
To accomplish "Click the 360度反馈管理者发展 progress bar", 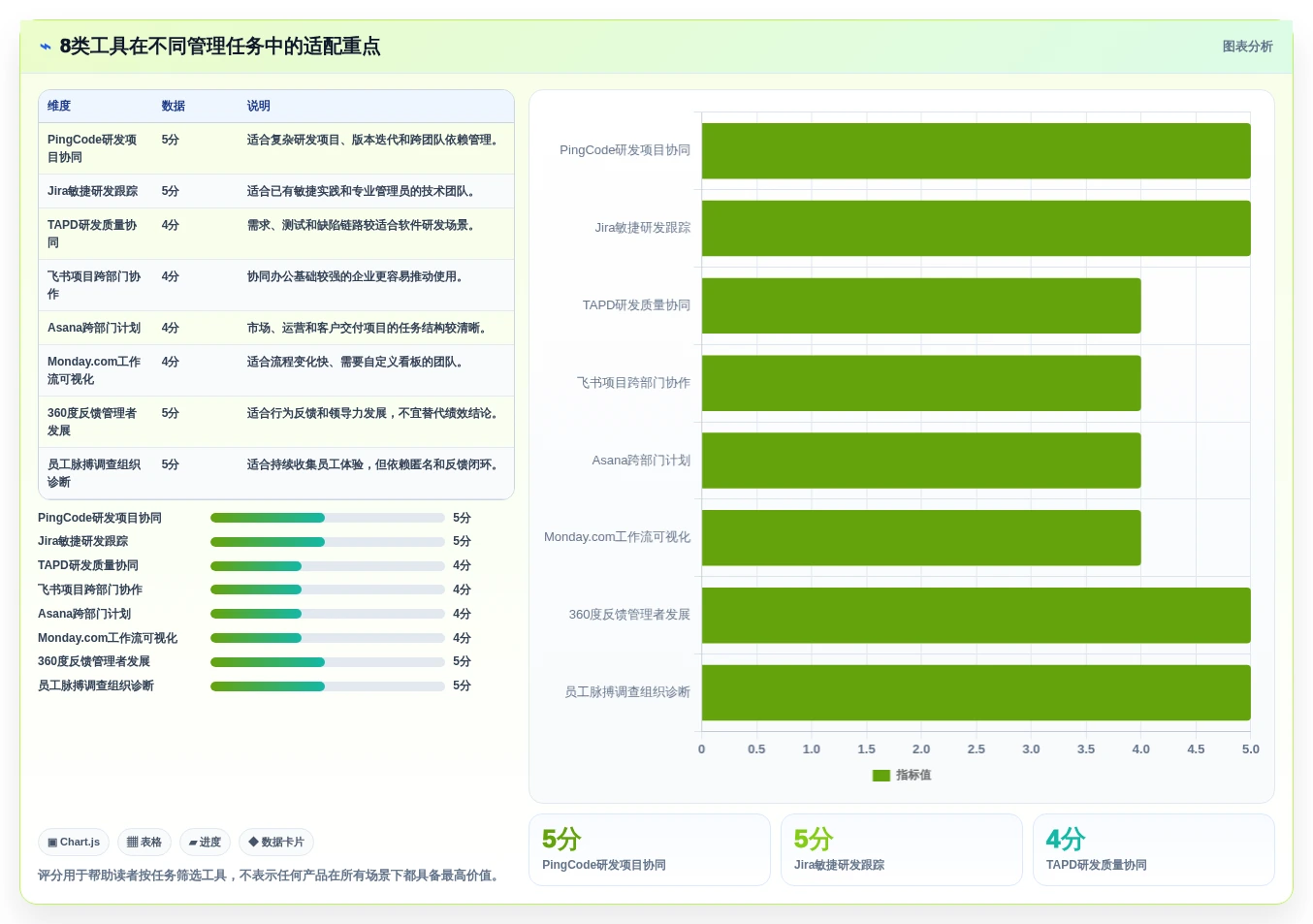I will 328,662.
